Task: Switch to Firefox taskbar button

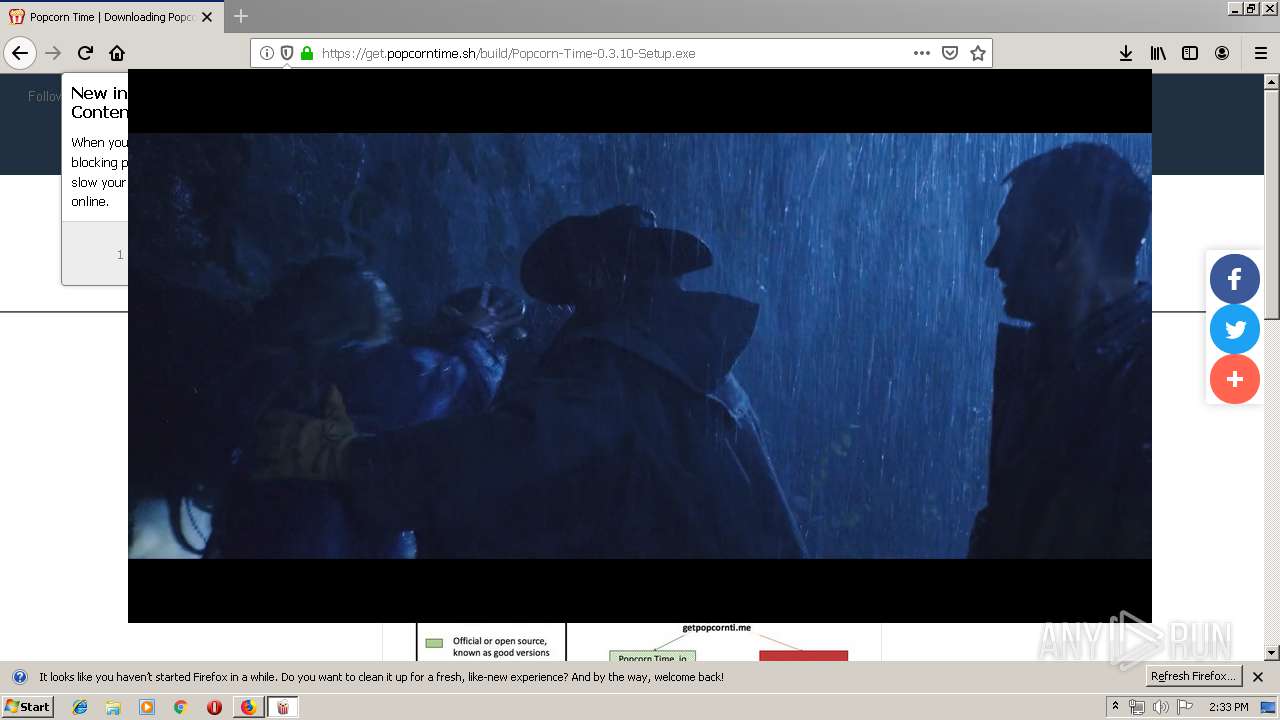Action: pyautogui.click(x=248, y=707)
